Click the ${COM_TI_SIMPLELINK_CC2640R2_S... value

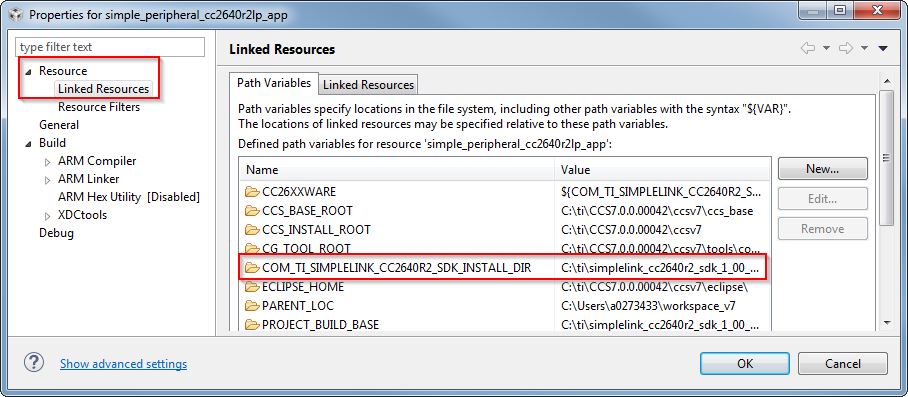[661, 192]
